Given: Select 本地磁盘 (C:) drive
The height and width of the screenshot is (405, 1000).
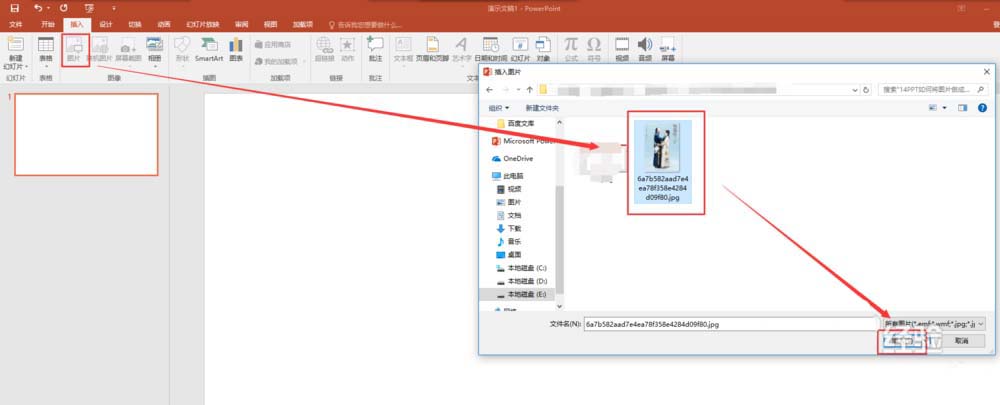Looking at the screenshot, I should point(521,268).
